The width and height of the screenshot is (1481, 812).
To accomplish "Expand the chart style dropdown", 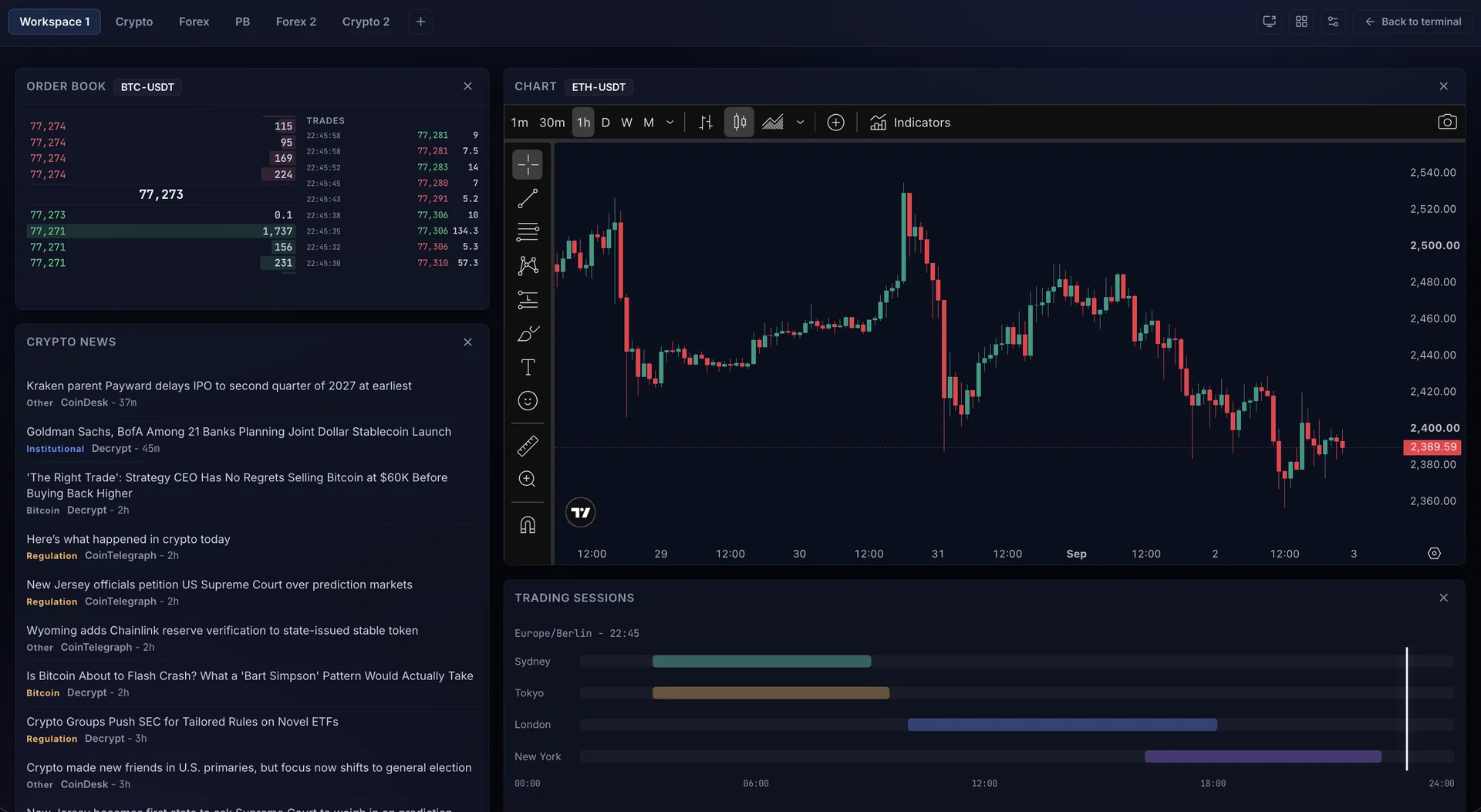I will point(800,123).
